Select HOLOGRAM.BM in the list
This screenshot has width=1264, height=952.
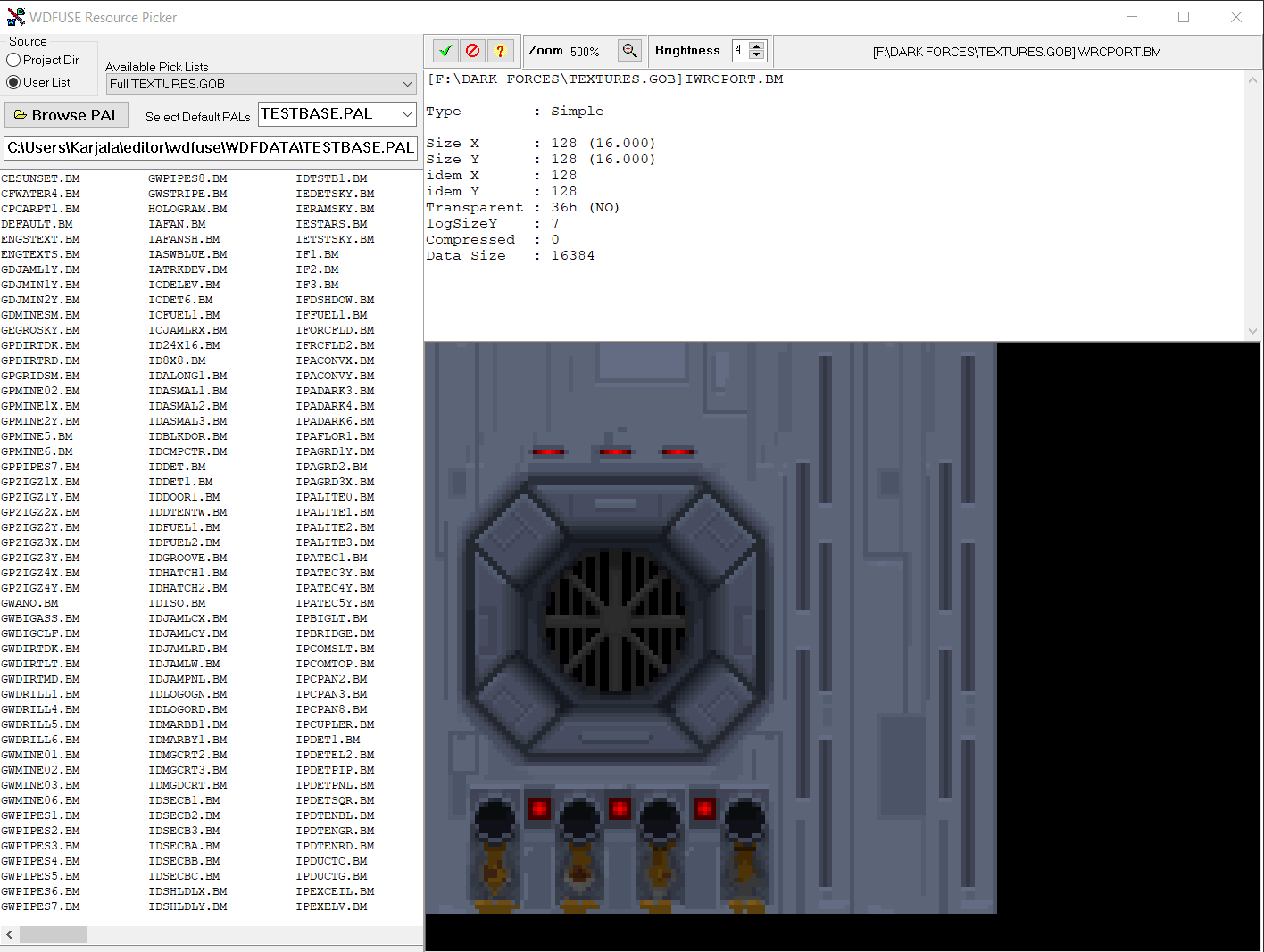187,209
